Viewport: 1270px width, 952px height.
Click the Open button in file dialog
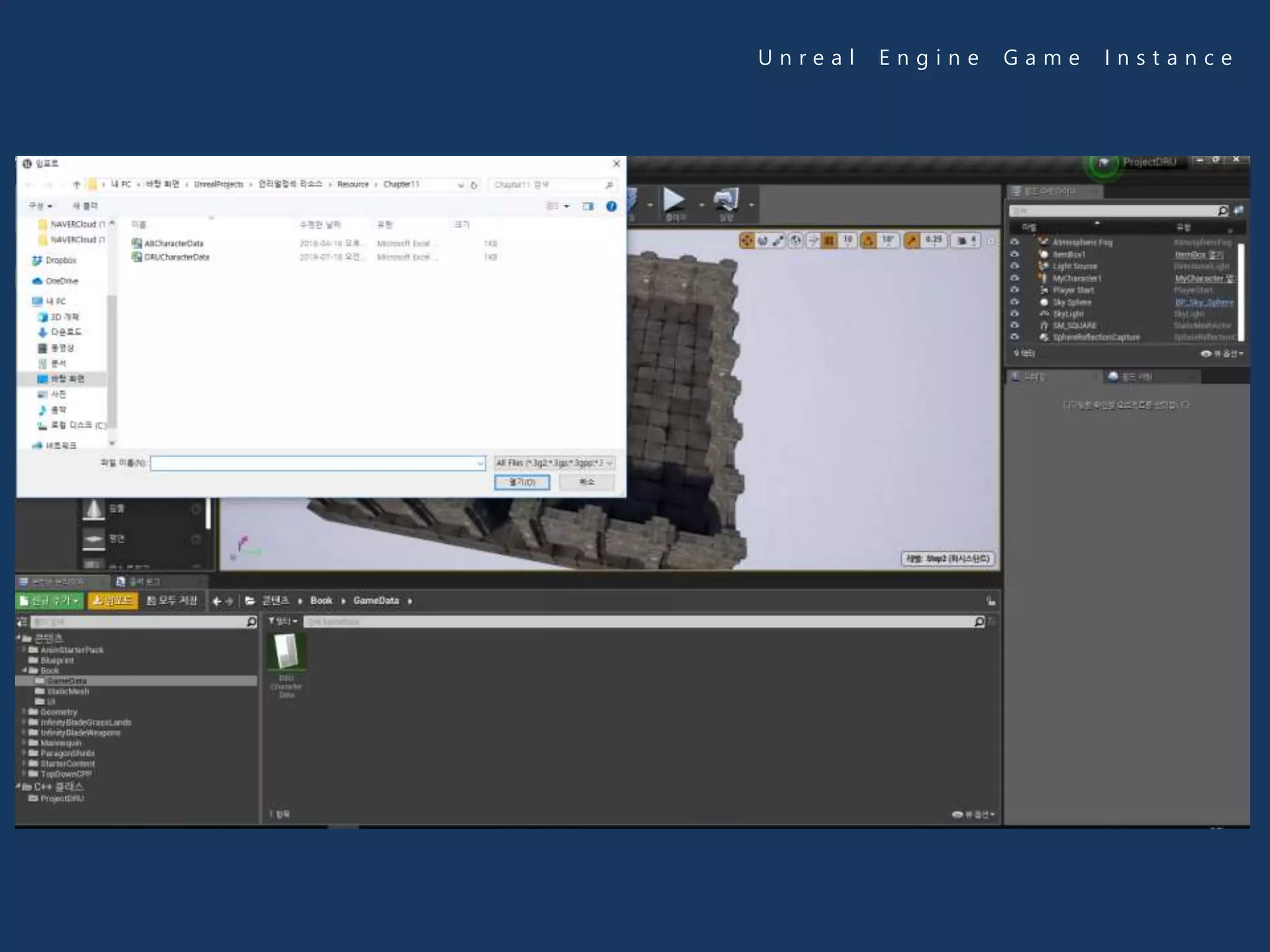[522, 482]
